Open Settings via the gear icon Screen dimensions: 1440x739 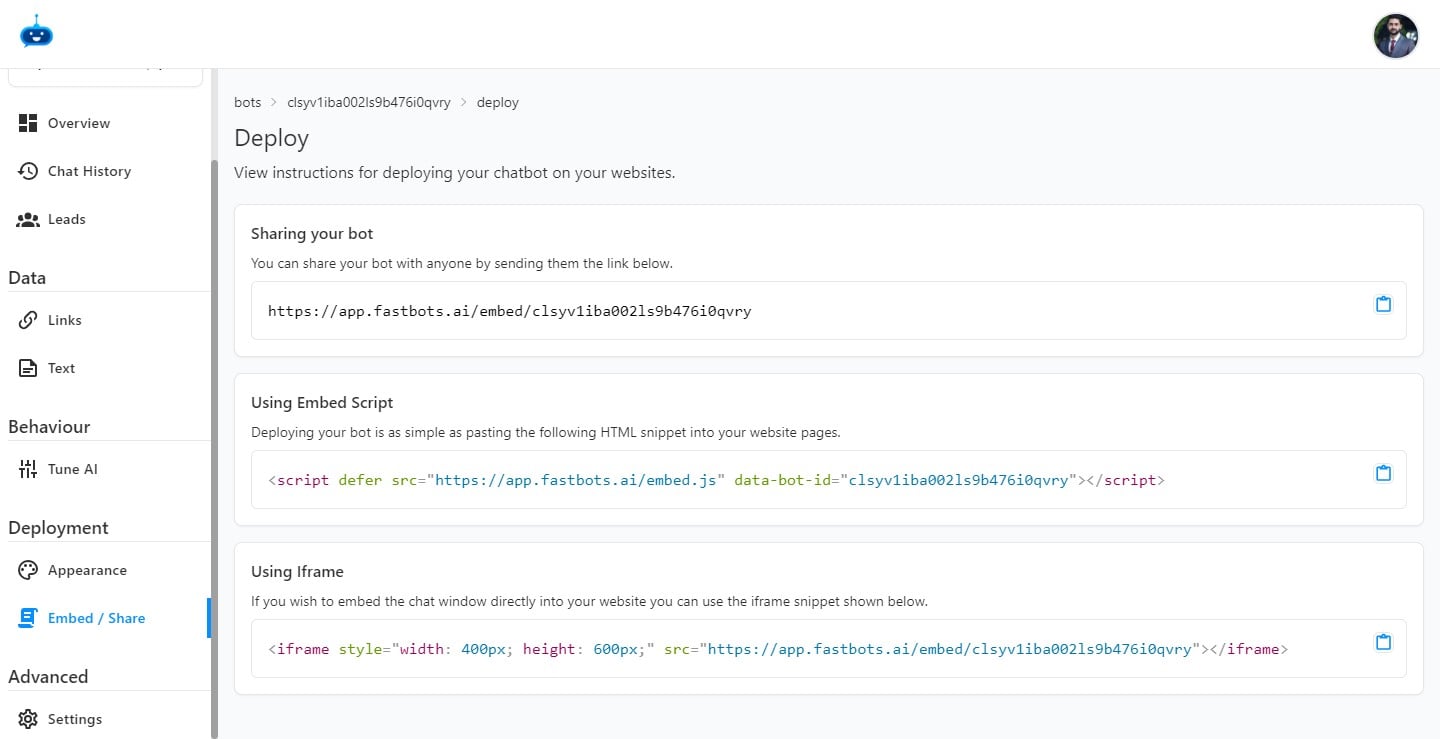[x=29, y=718]
